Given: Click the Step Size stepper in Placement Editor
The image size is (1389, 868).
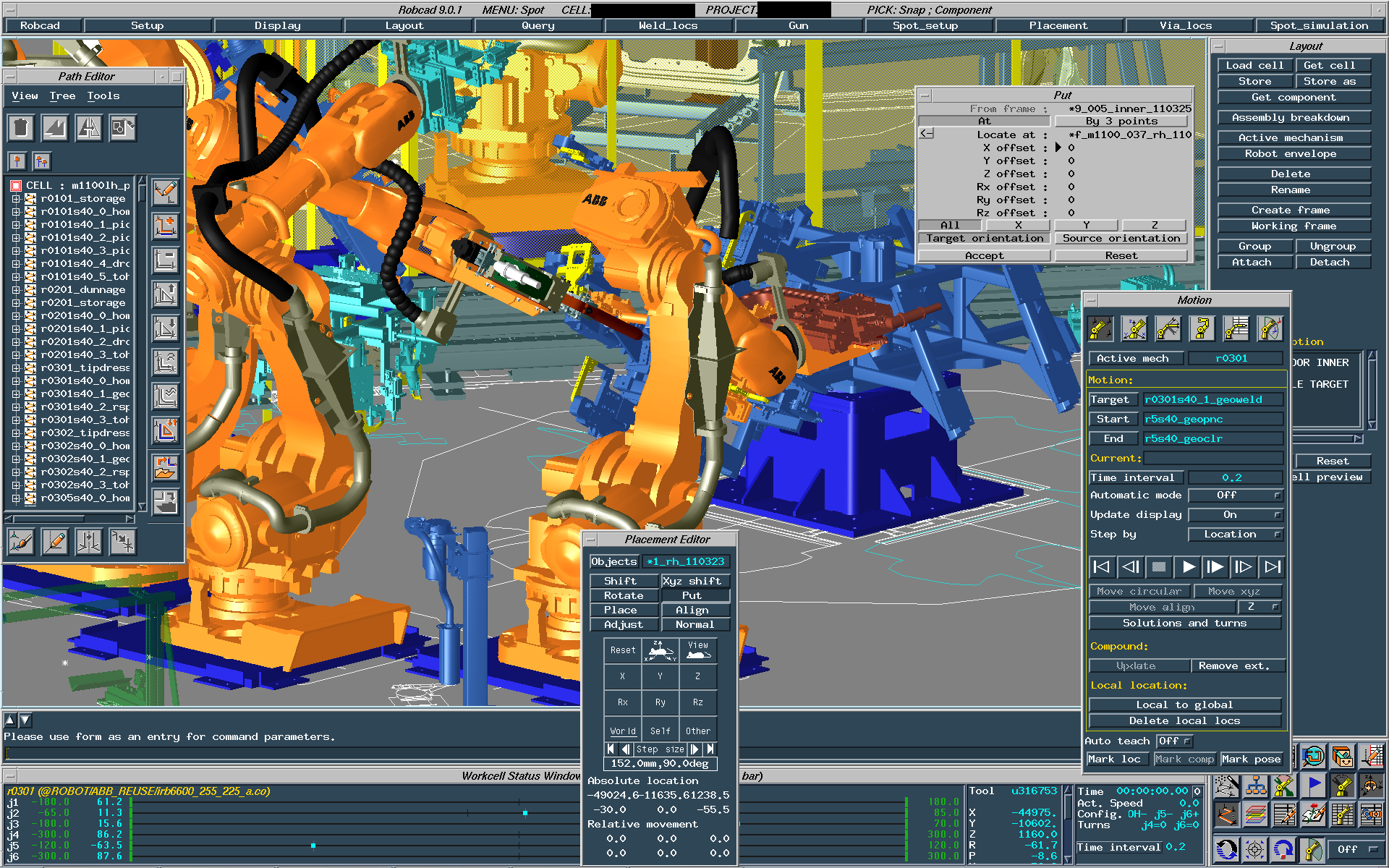Looking at the screenshot, I should tap(660, 749).
